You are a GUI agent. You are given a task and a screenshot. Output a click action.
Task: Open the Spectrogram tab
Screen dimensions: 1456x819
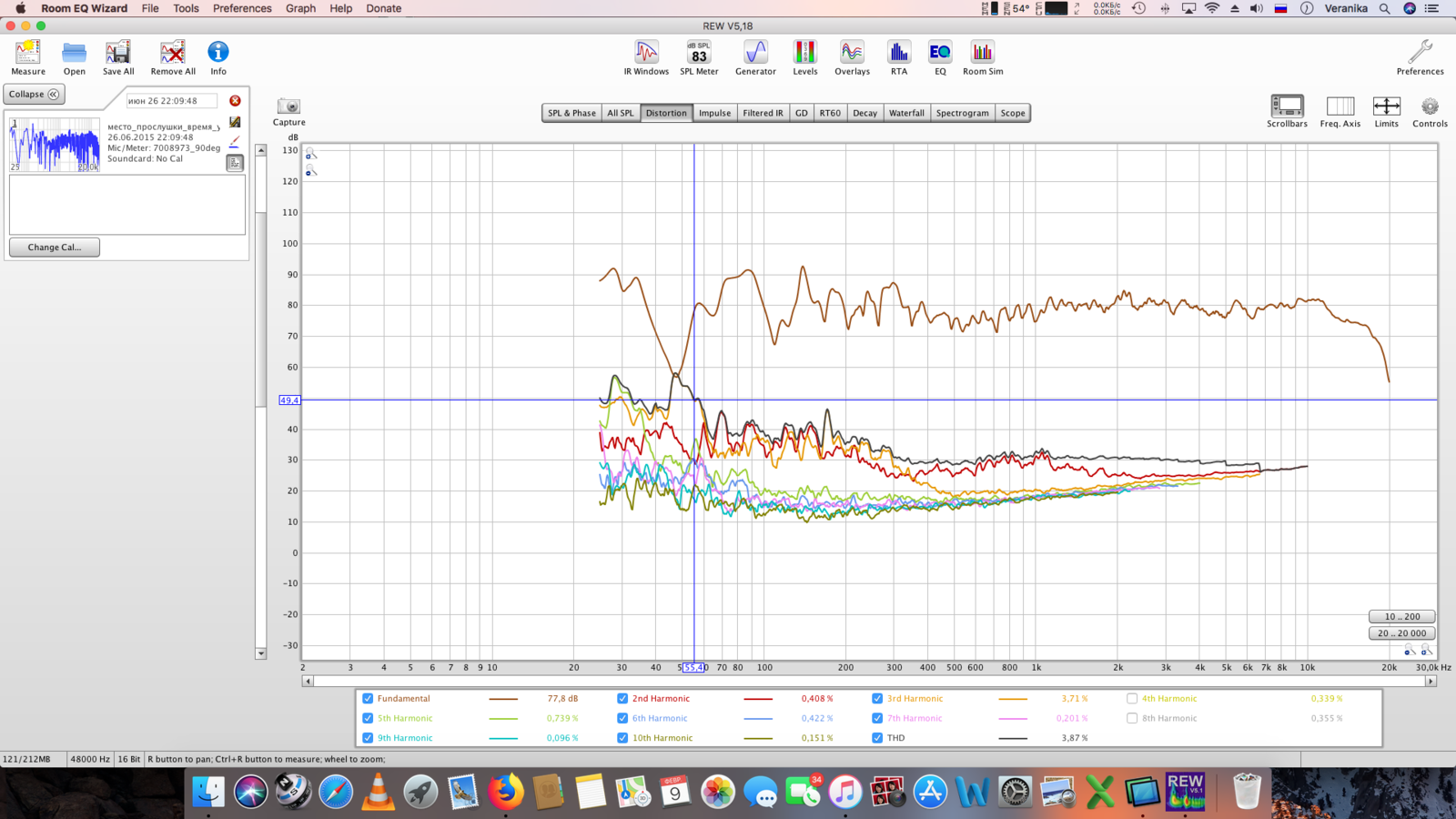tap(962, 113)
